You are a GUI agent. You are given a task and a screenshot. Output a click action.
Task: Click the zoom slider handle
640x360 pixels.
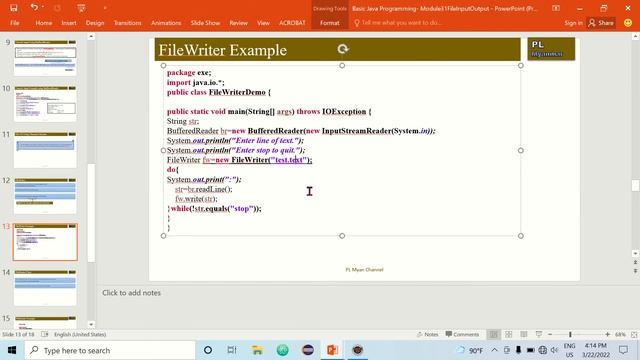(x=570, y=334)
